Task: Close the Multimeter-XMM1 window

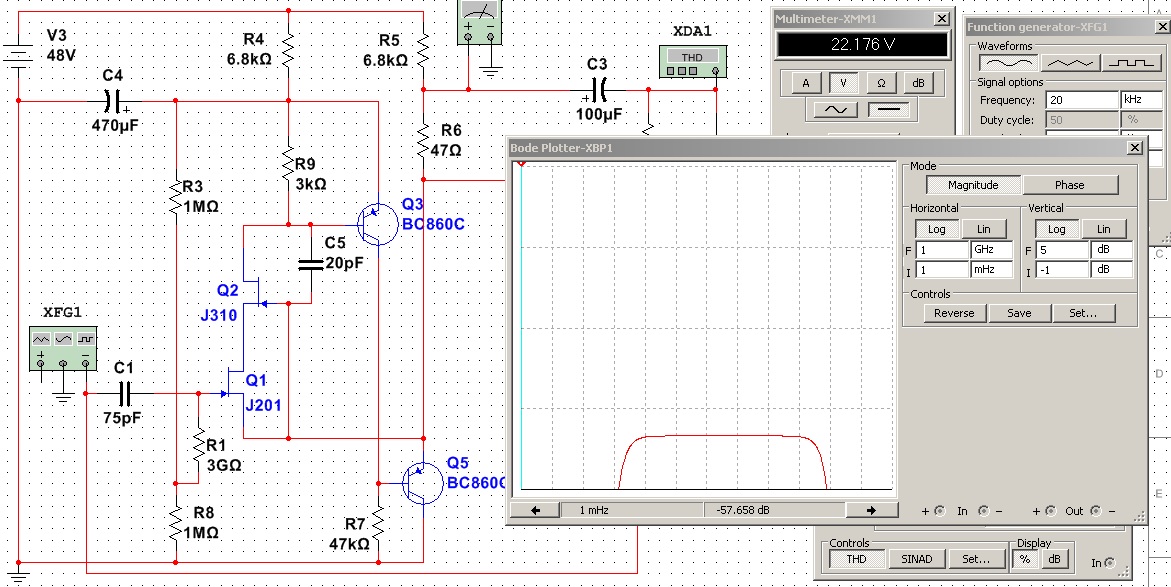Action: click(x=942, y=19)
